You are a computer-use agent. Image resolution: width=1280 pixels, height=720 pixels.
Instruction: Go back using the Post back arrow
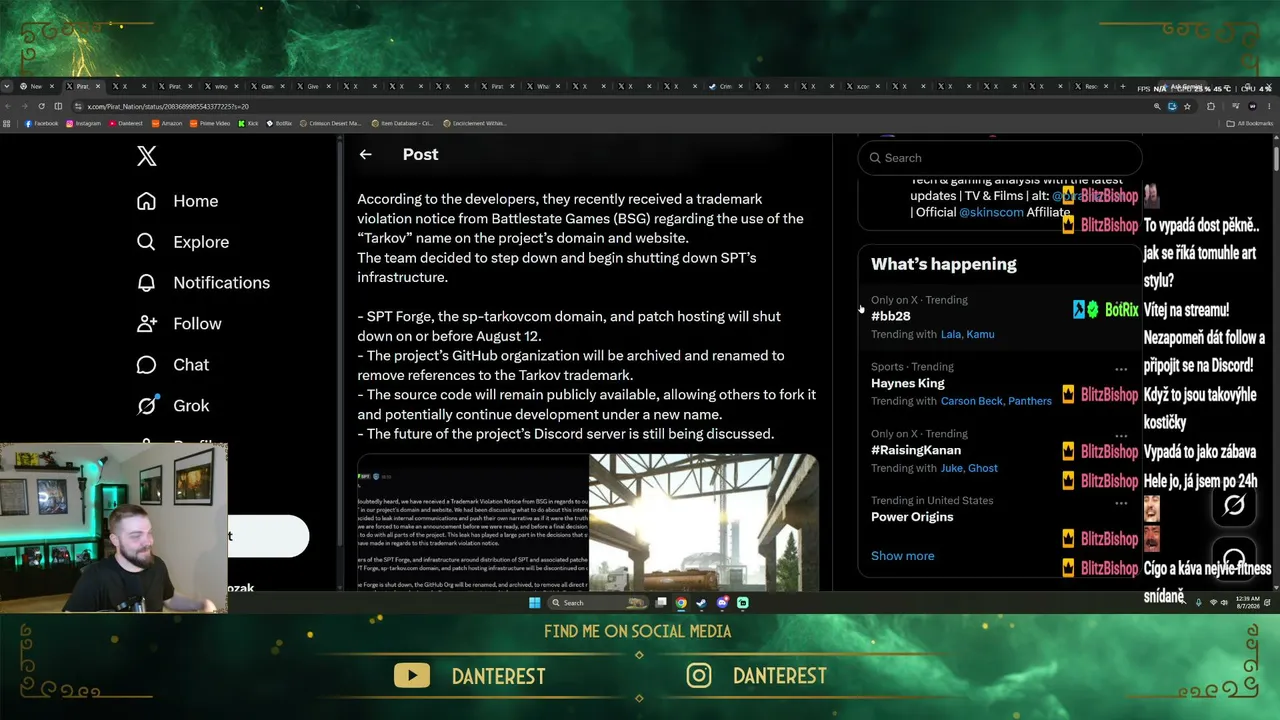click(365, 154)
